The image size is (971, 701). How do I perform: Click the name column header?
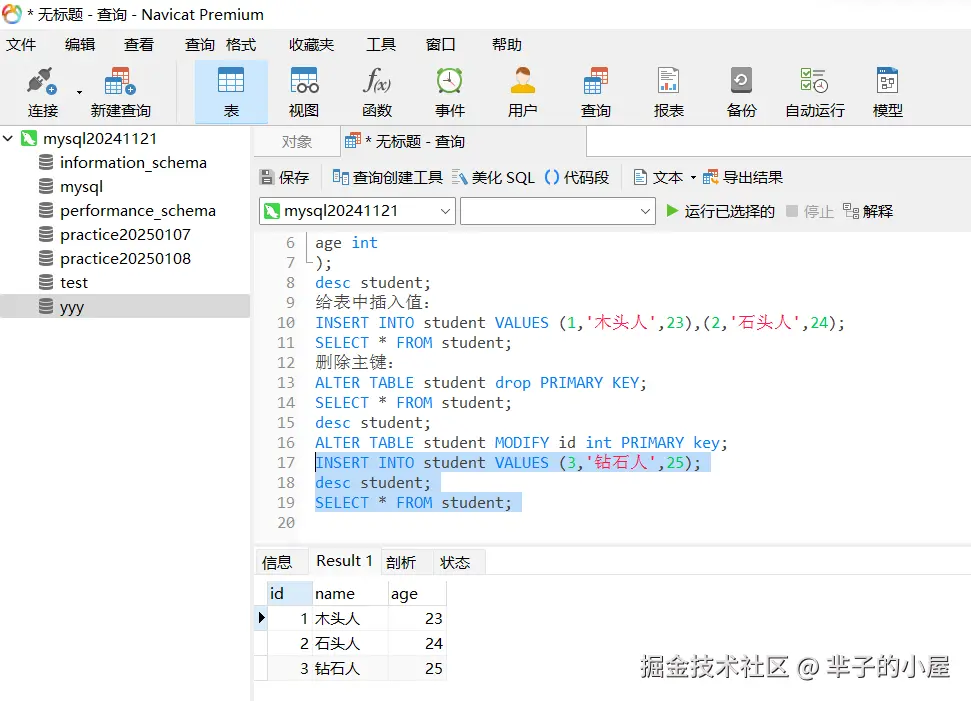[350, 594]
